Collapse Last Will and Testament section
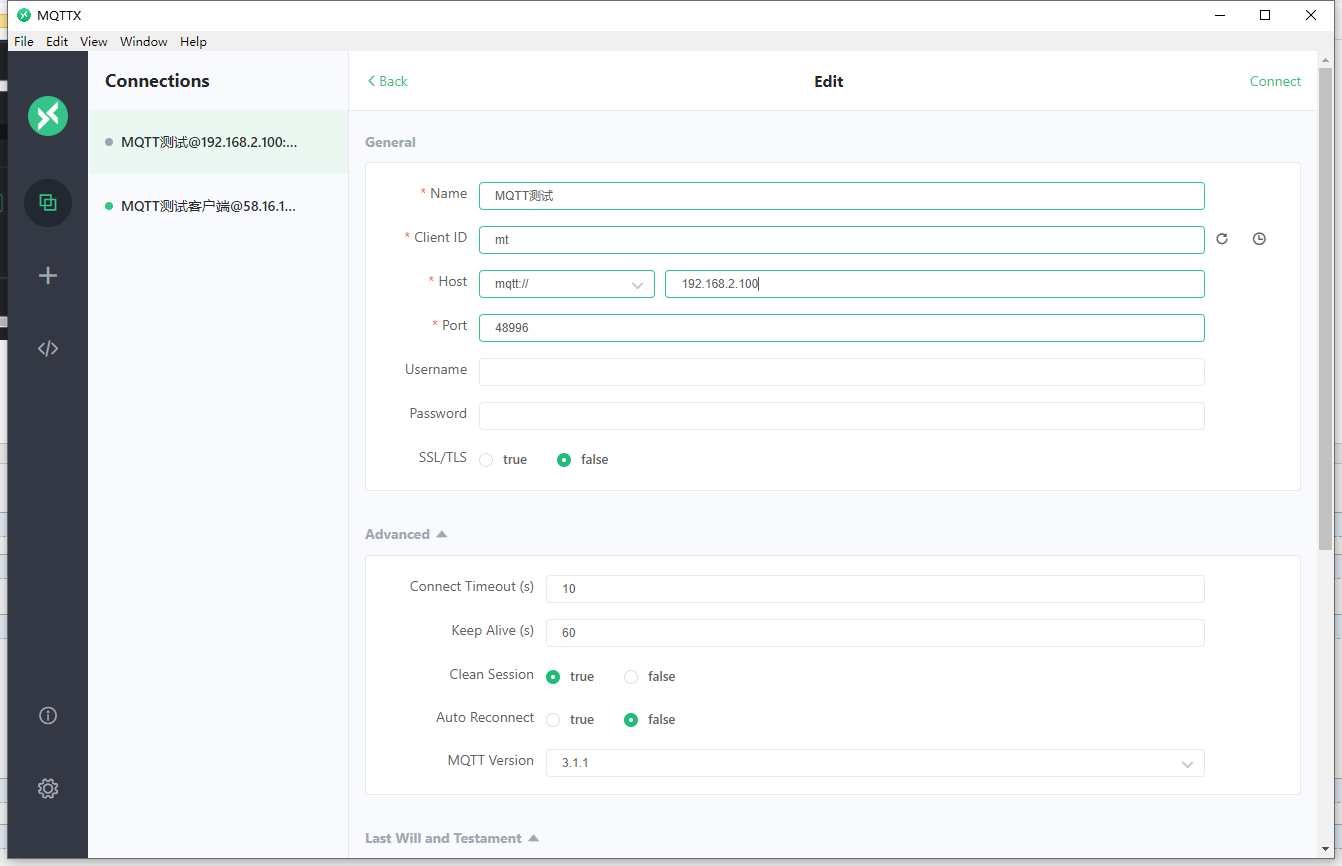The image size is (1342, 866). click(452, 838)
